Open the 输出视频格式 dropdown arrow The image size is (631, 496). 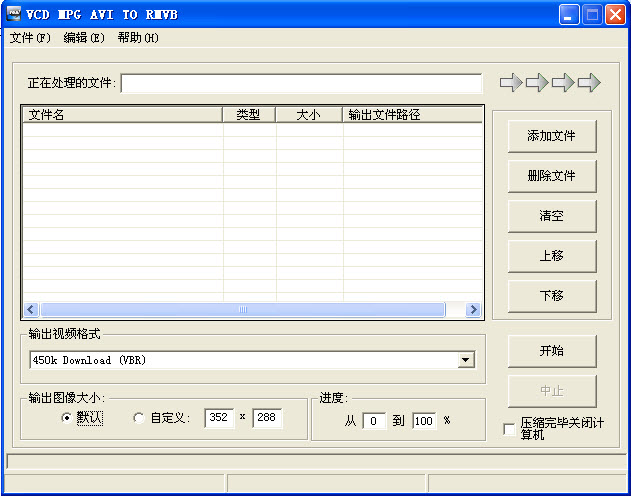tap(466, 360)
